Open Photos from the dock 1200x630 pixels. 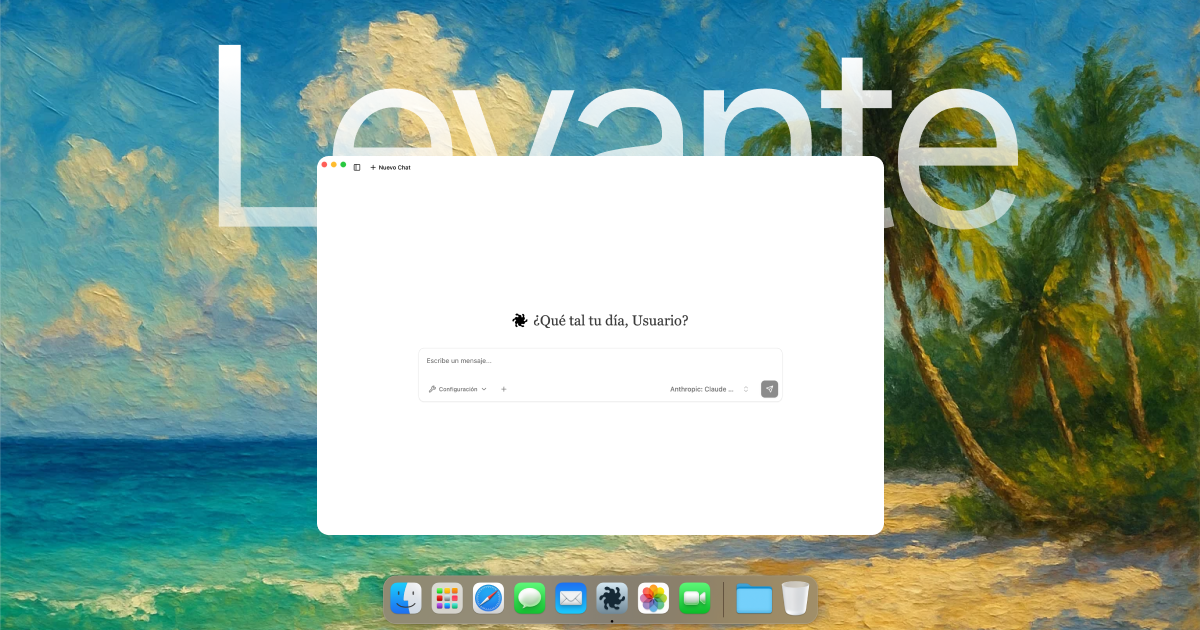click(x=653, y=598)
